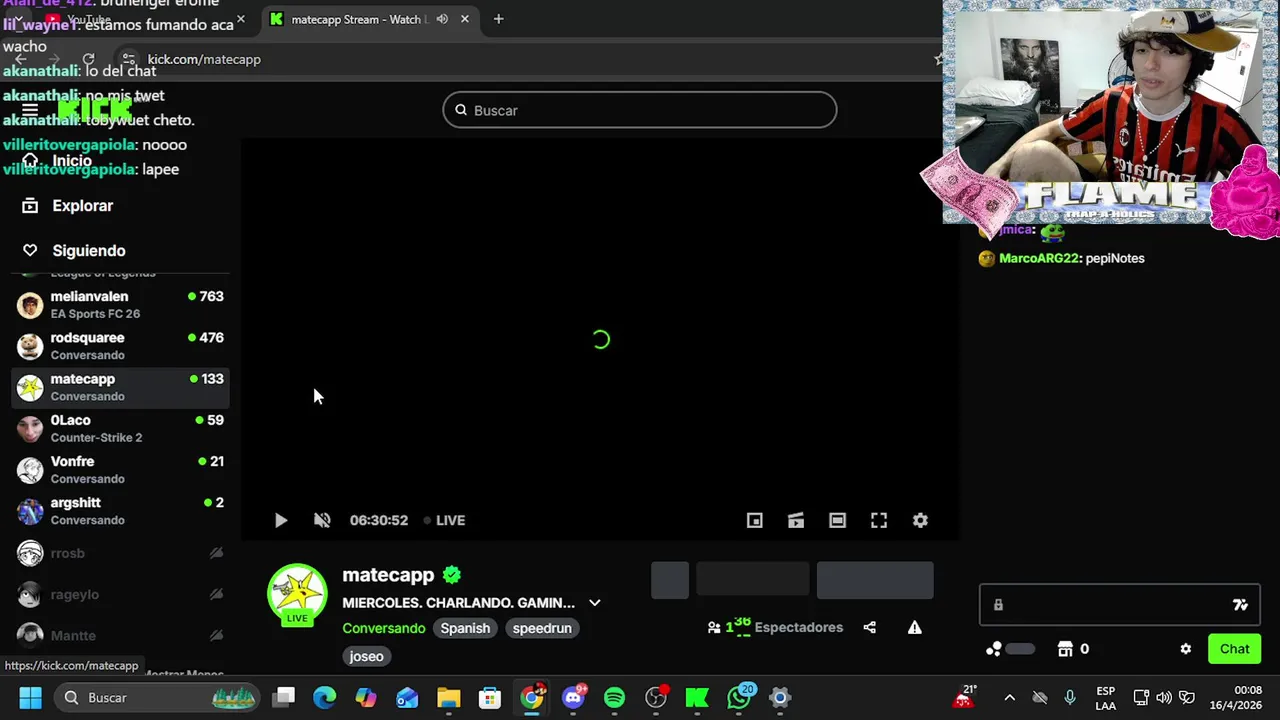1280x720 pixels.
Task: Open player settings gear
Action: [x=920, y=520]
